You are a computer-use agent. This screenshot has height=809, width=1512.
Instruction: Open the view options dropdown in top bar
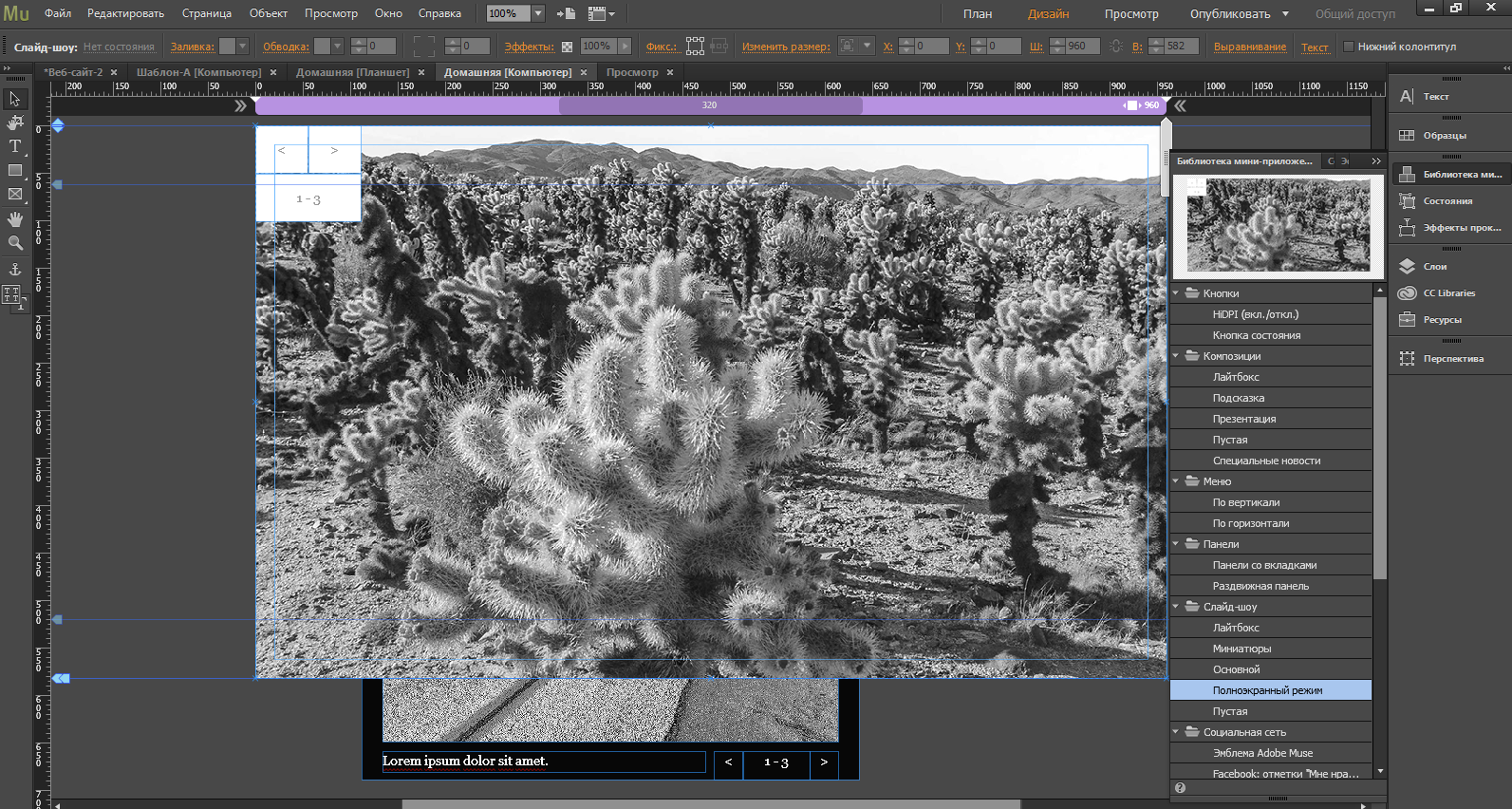click(602, 13)
